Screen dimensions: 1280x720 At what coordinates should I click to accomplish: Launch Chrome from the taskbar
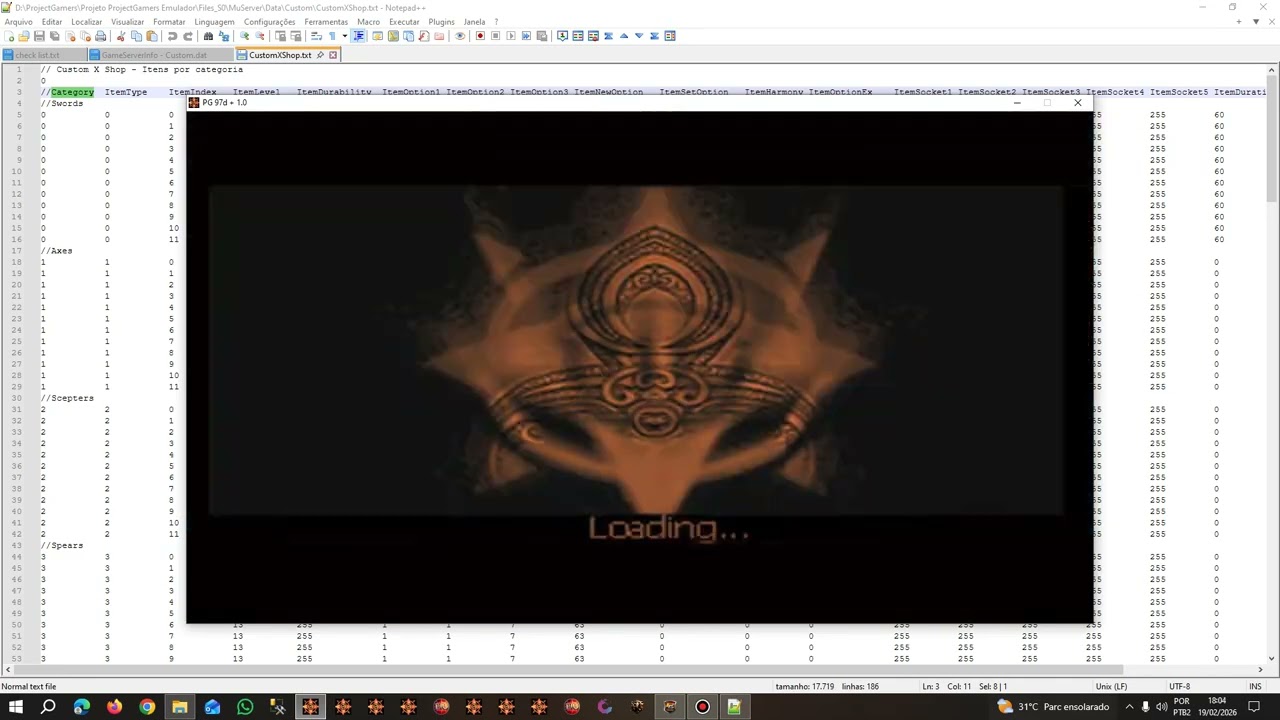[147, 707]
